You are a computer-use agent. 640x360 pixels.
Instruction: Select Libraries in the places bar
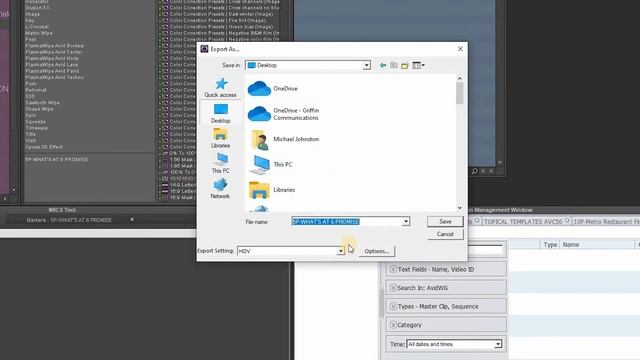(220, 138)
